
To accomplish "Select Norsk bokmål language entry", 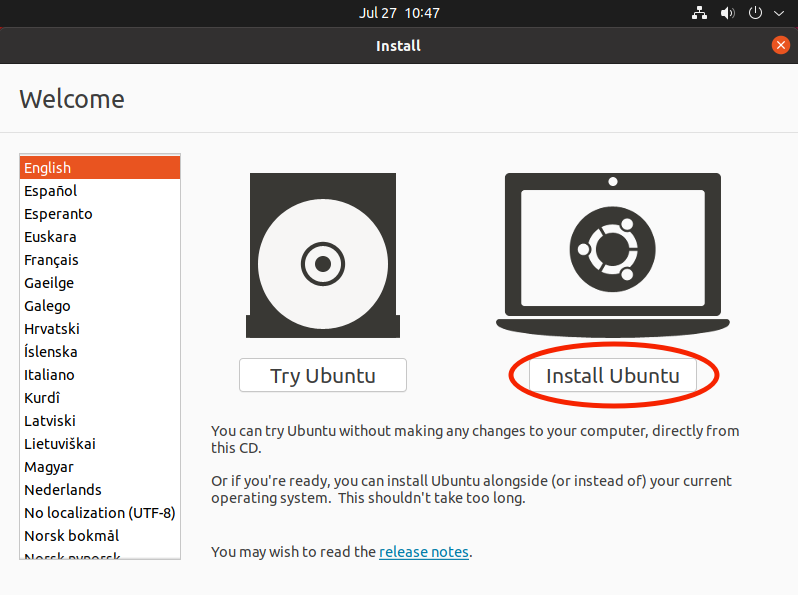I will pos(99,536).
